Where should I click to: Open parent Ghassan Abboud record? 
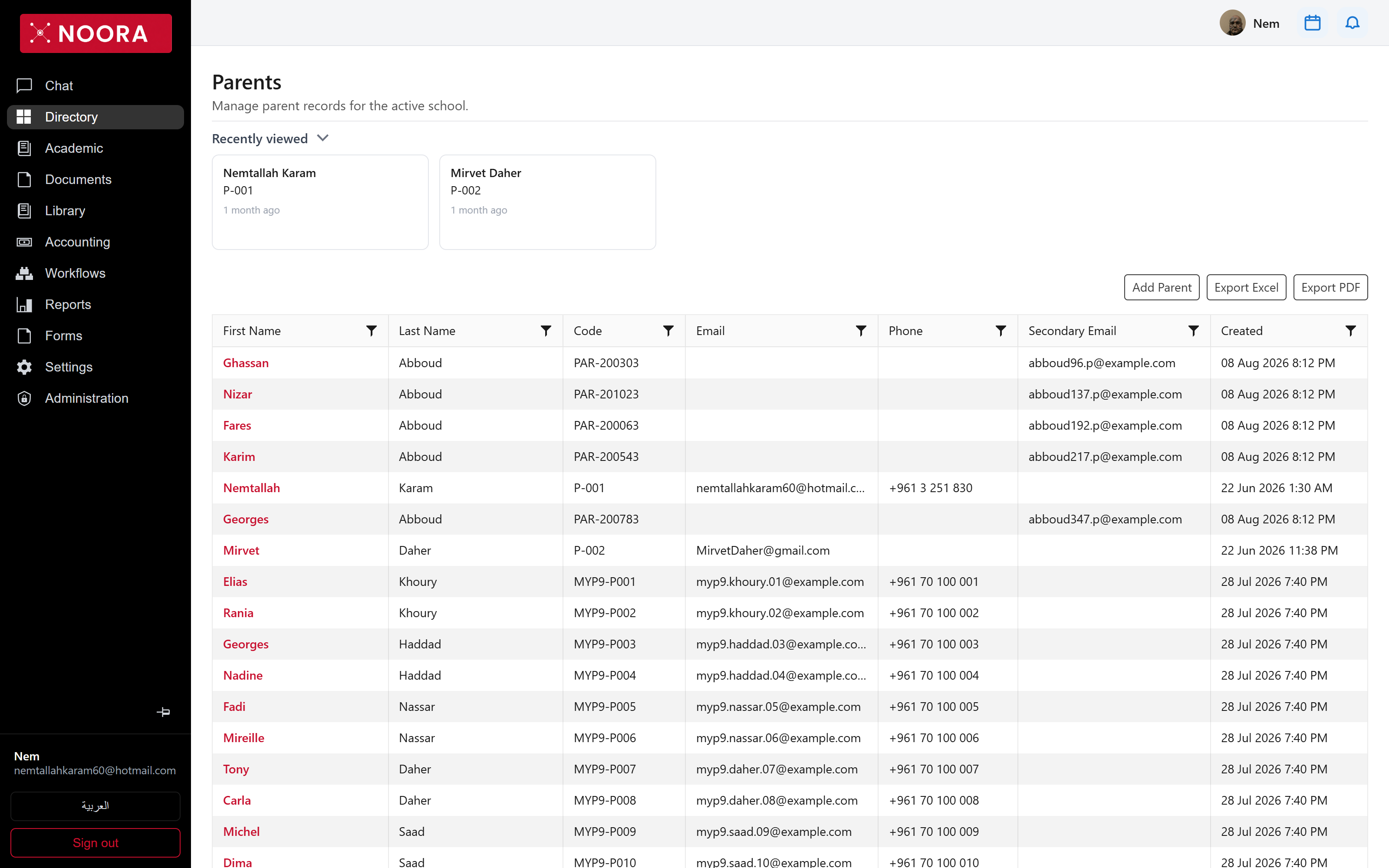[x=246, y=363]
